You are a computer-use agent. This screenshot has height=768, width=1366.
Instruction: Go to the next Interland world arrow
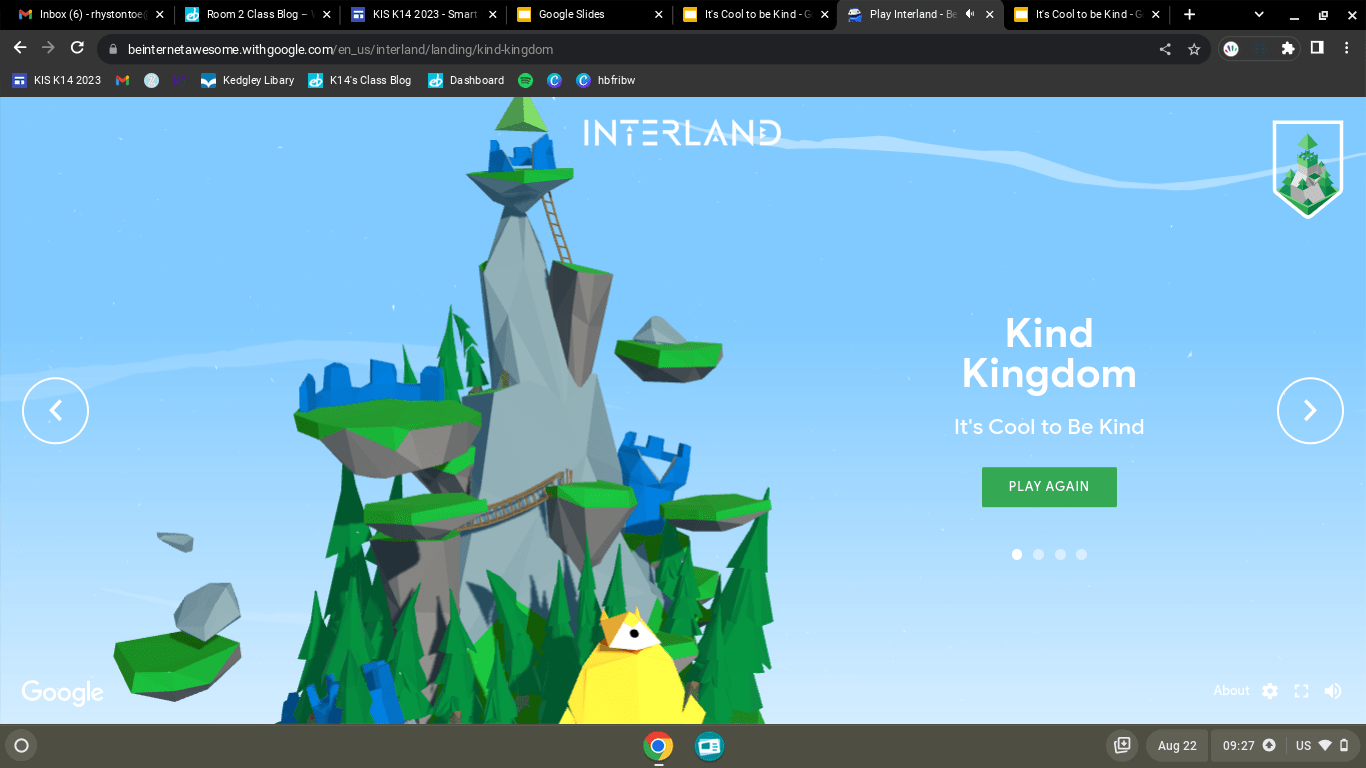tap(1310, 410)
